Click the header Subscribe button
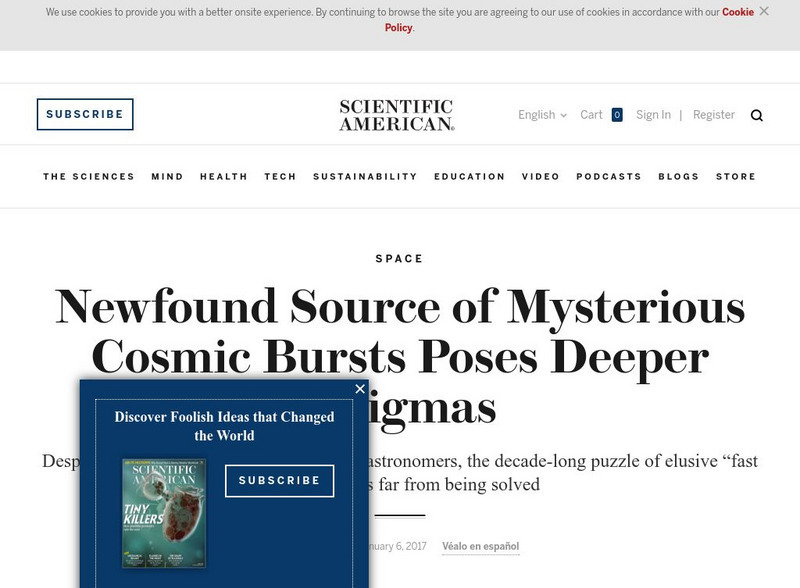Screen dimensions: 800x588 [85, 114]
